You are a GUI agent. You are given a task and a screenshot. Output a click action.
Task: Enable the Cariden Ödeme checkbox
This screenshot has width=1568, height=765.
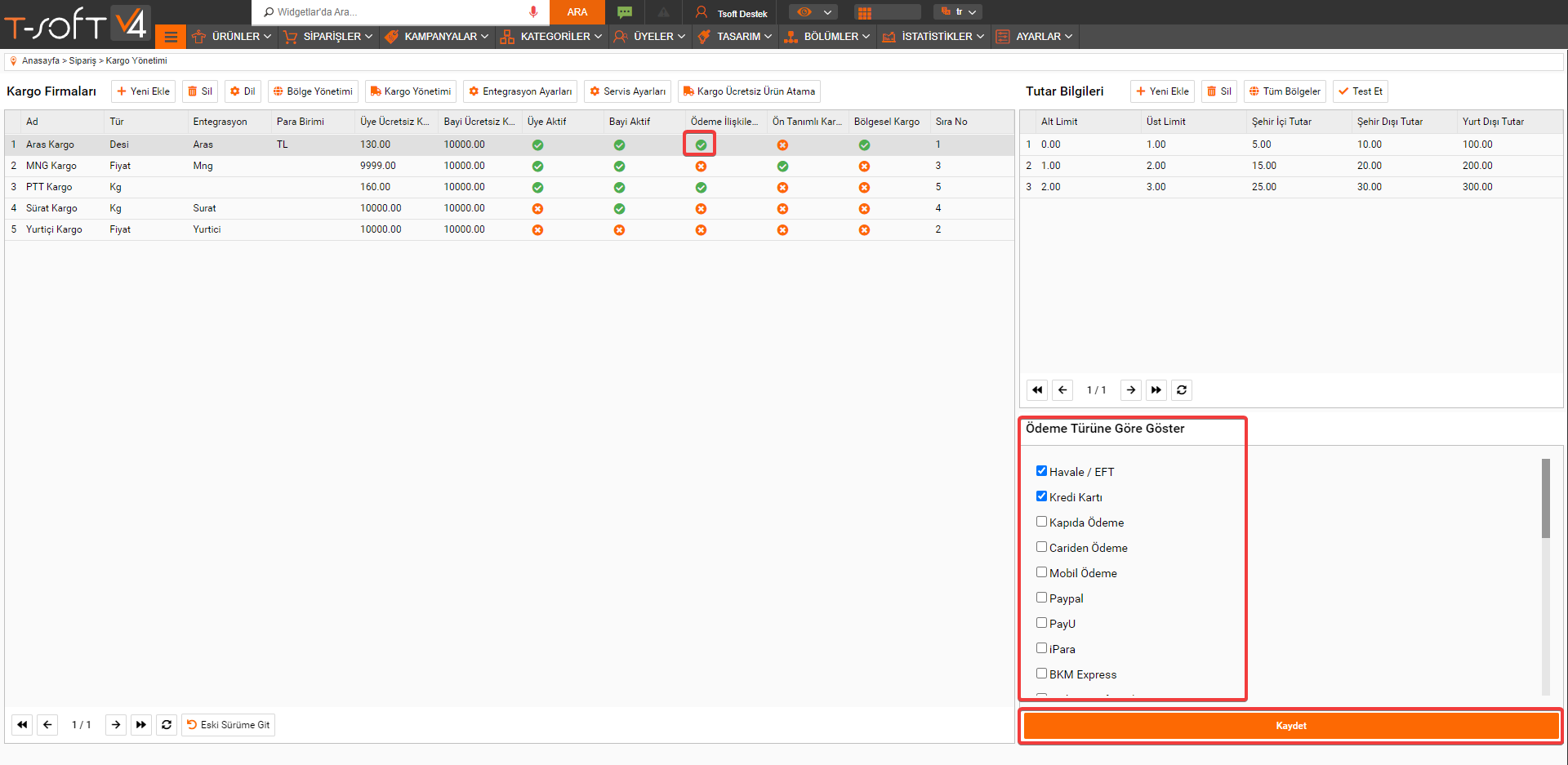point(1041,547)
